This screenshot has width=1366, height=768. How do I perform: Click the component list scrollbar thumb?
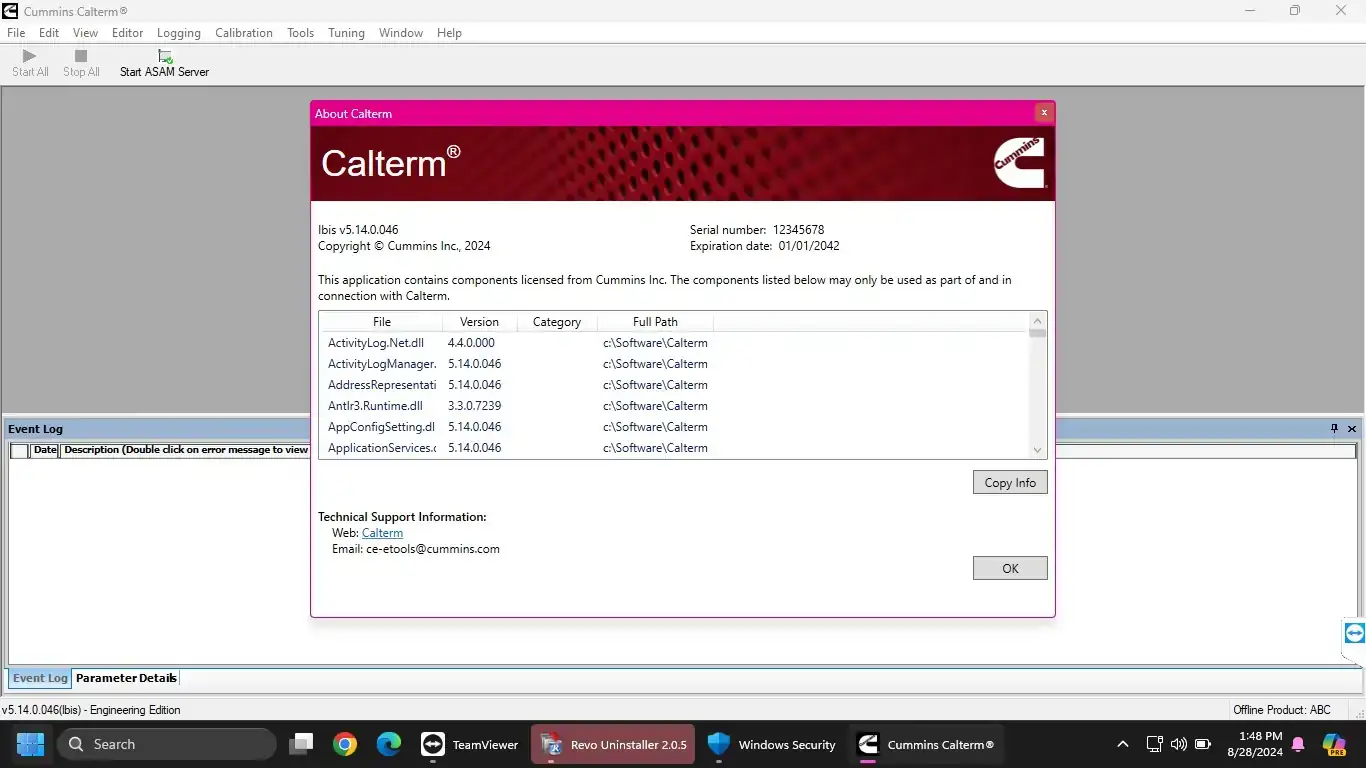1037,334
